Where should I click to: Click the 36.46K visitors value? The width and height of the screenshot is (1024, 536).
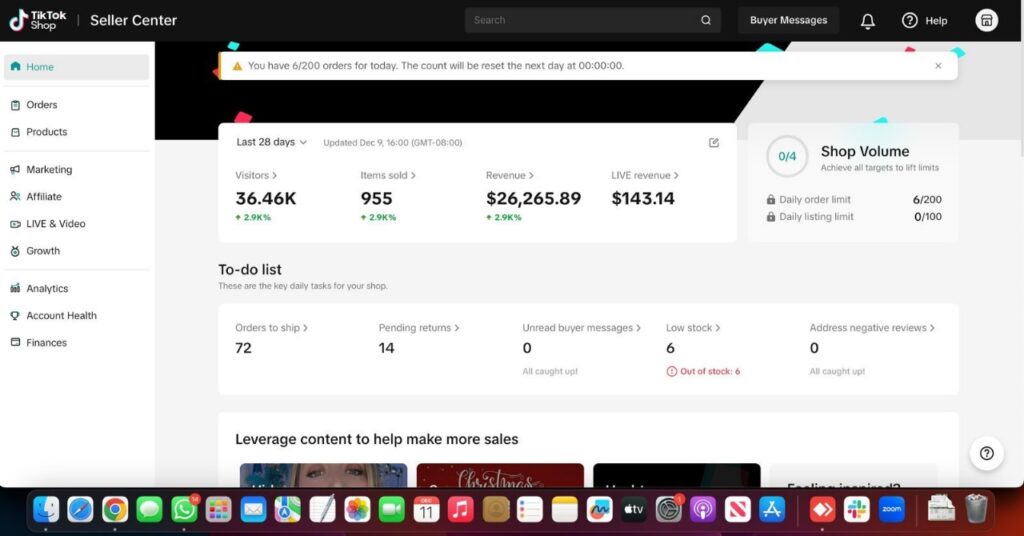(266, 198)
